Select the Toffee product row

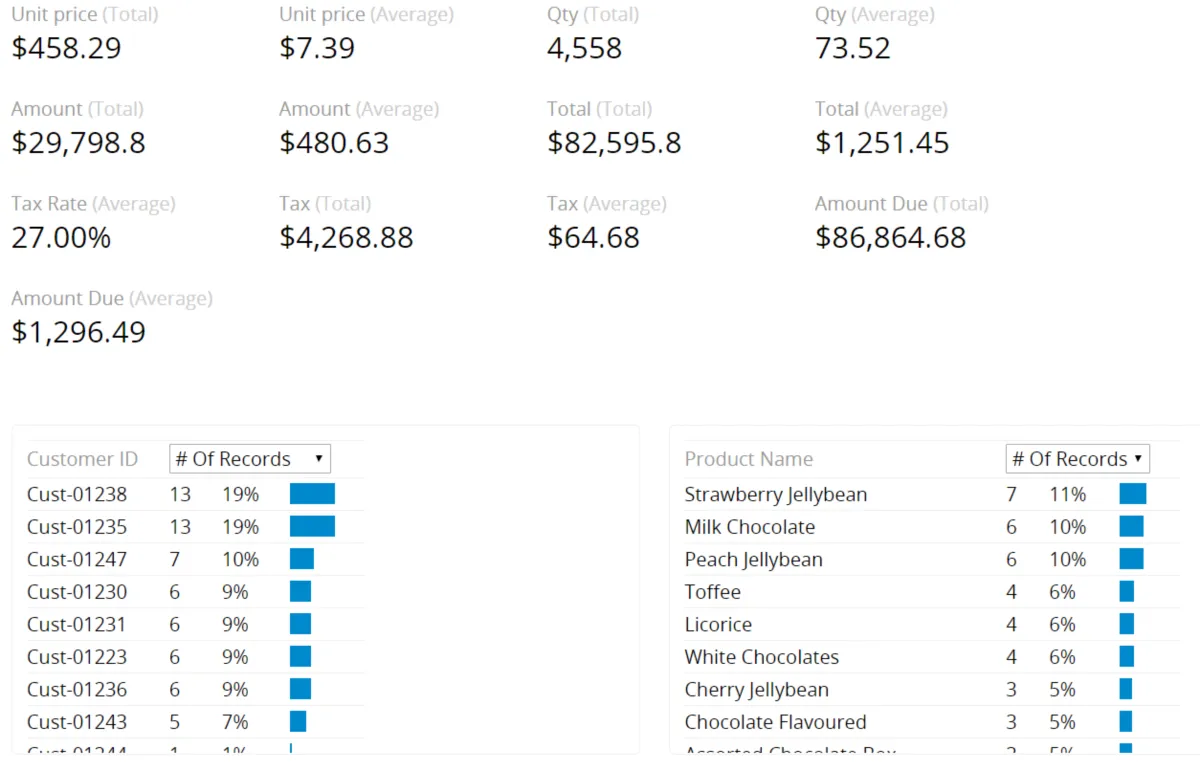coord(712,592)
